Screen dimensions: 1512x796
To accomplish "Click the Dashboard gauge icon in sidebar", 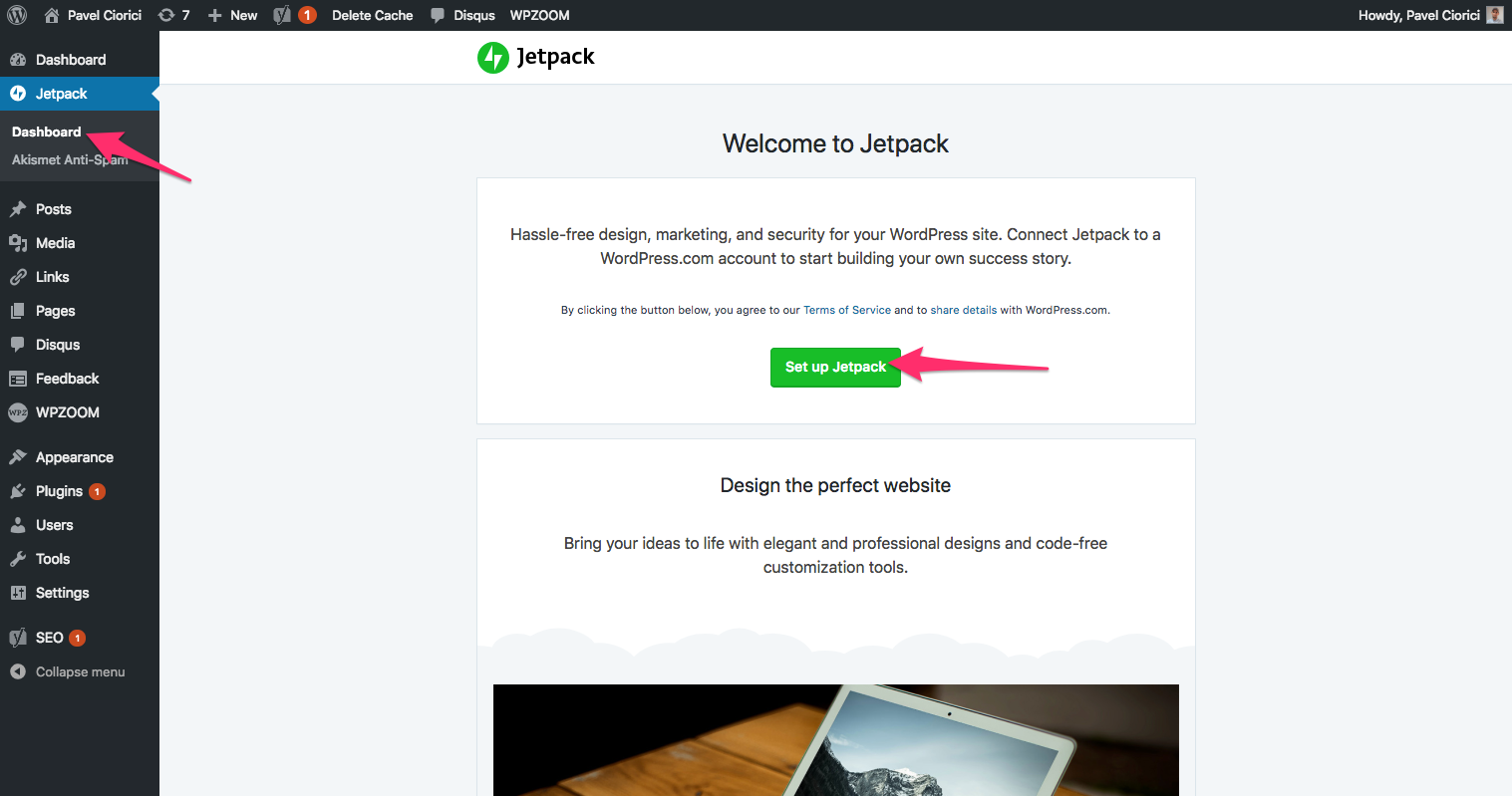I will click(x=18, y=60).
